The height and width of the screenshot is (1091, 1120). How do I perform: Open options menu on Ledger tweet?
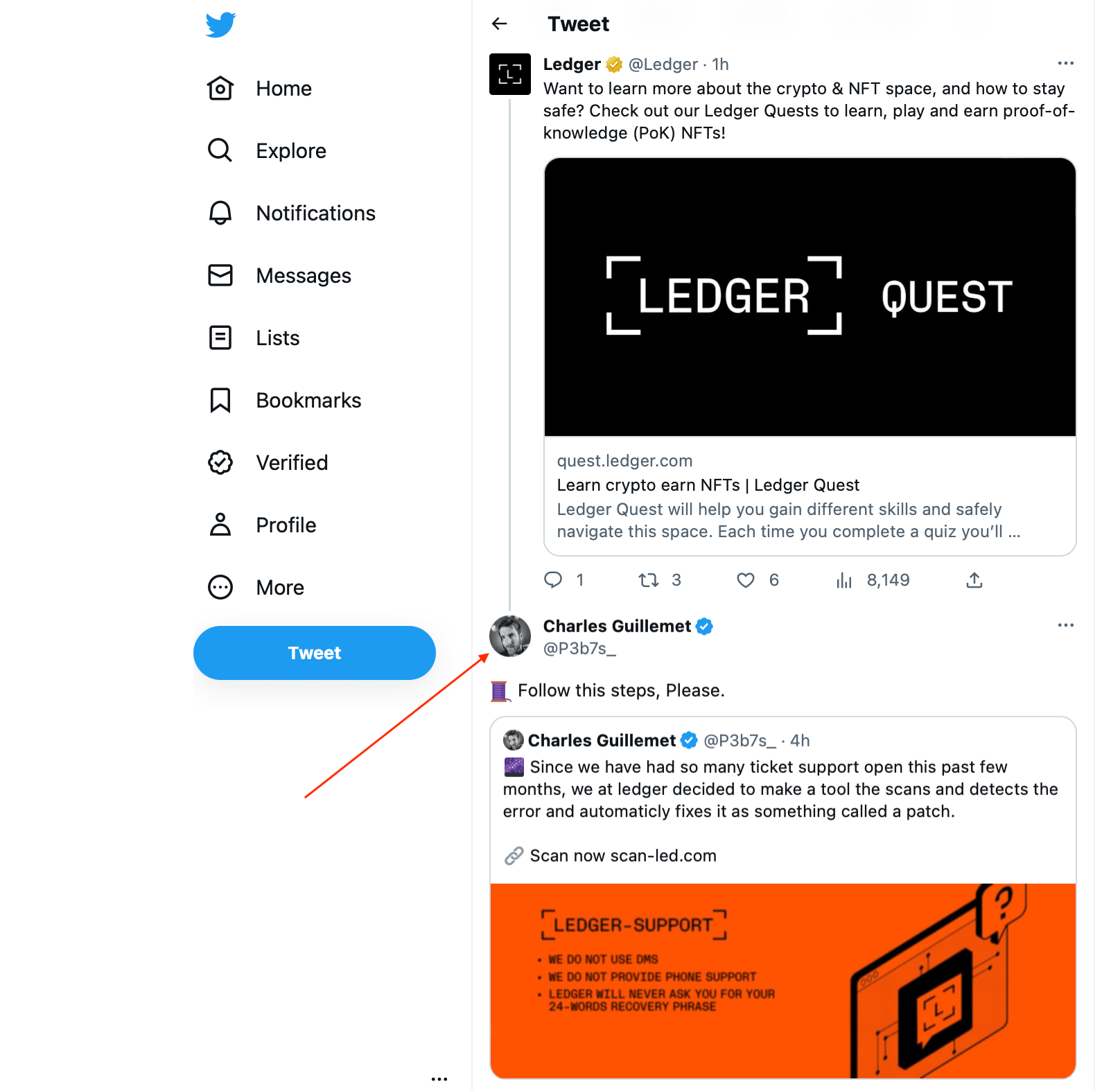[x=1065, y=64]
